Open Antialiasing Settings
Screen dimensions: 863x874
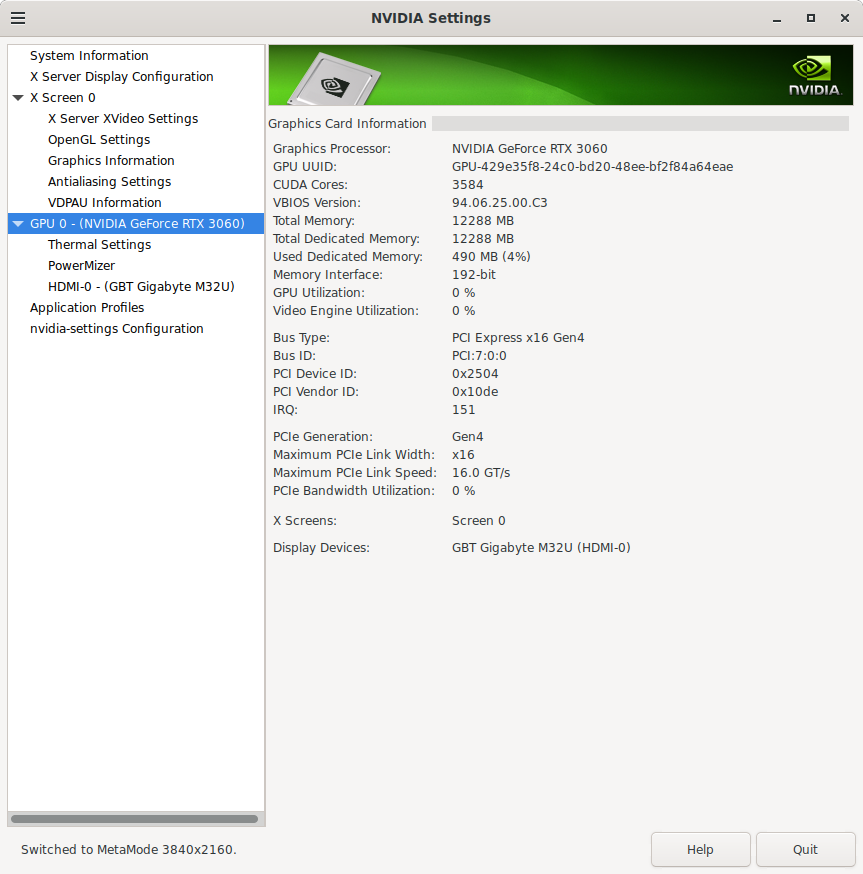pos(111,181)
